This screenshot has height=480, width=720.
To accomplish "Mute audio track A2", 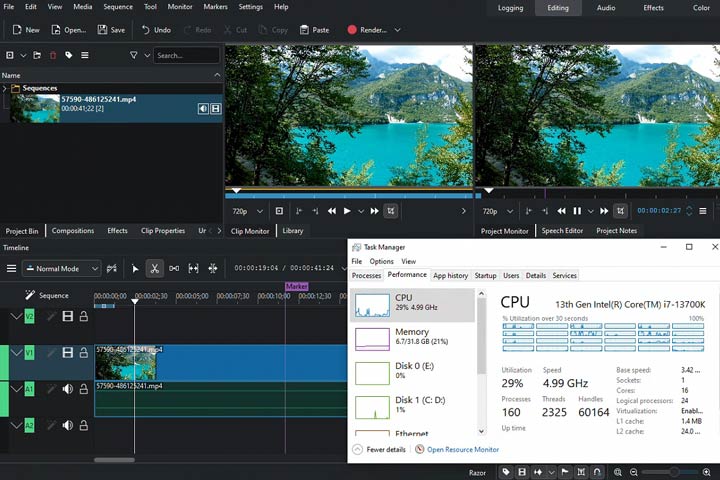I will 68,425.
